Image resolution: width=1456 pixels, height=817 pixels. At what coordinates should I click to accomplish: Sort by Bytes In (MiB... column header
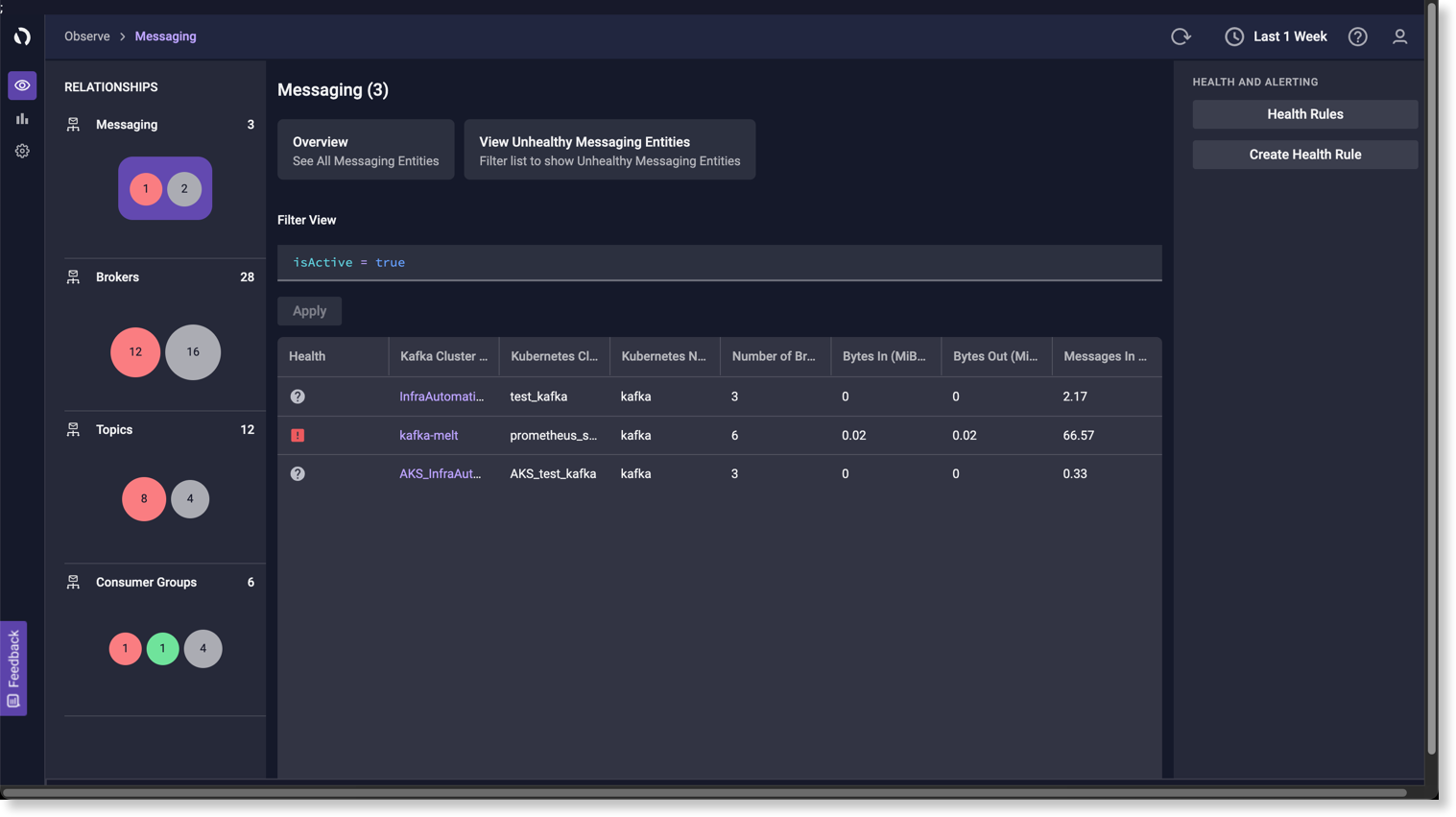click(x=885, y=356)
